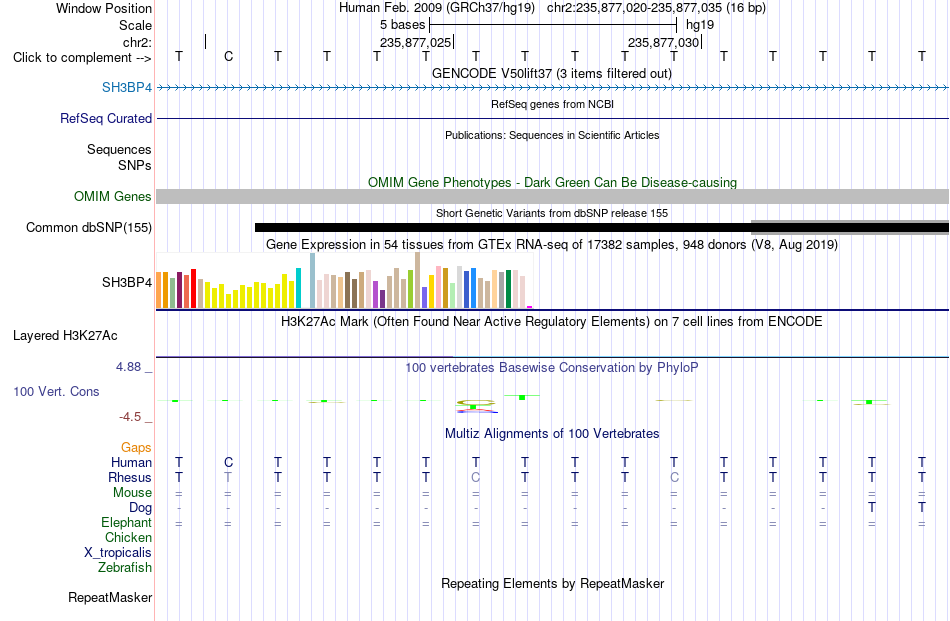
Task: Click the Gaps alignment label
Action: click(136, 447)
